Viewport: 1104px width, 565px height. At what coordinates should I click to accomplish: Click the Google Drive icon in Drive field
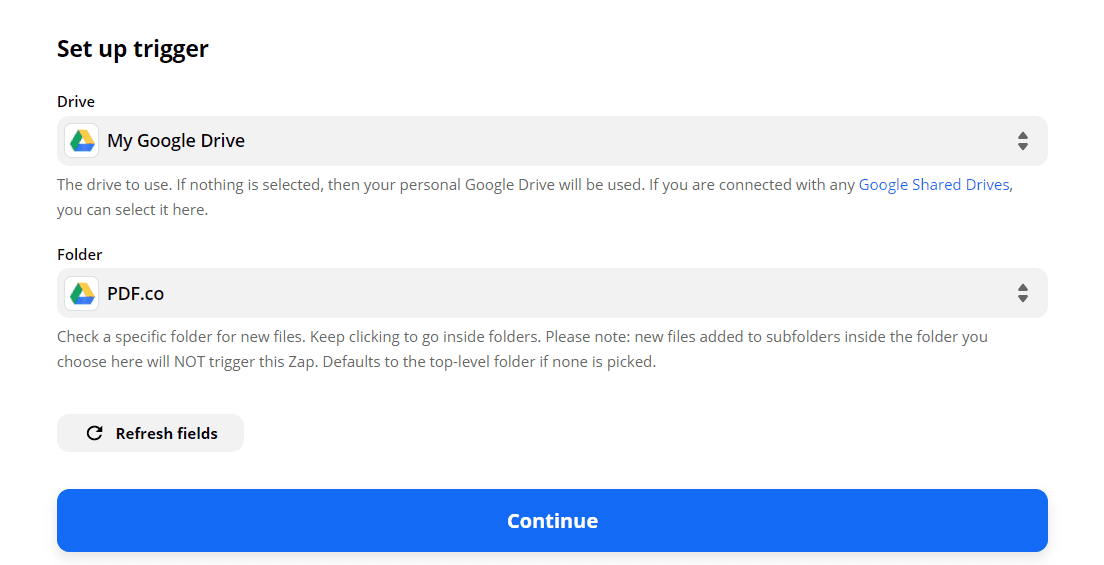point(82,141)
